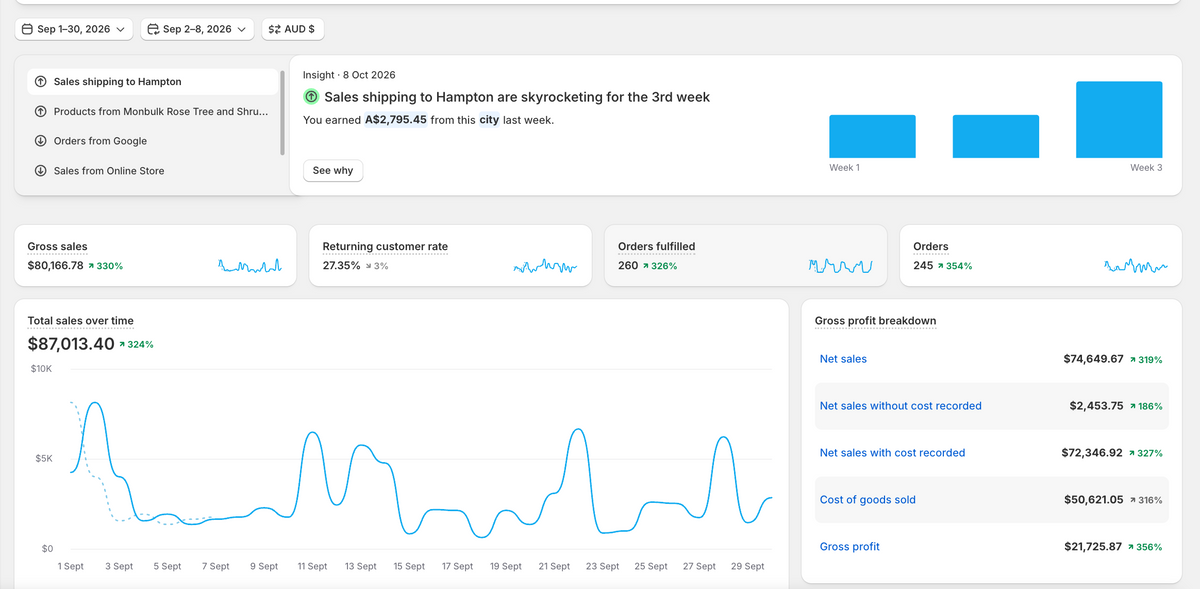Viewport: 1200px width, 589px height.
Task: Click the 3% change on returning customer rate
Action: (x=376, y=266)
